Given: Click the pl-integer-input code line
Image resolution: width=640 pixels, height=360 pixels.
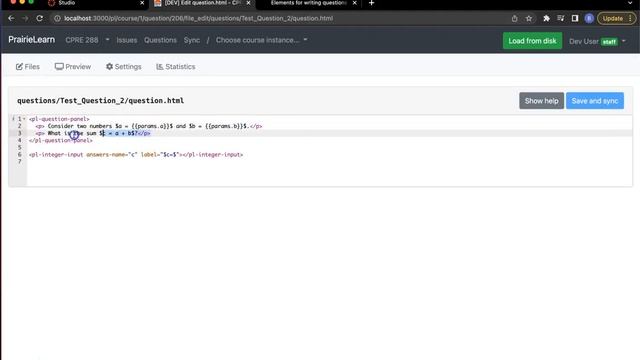Looking at the screenshot, I should point(136,155).
